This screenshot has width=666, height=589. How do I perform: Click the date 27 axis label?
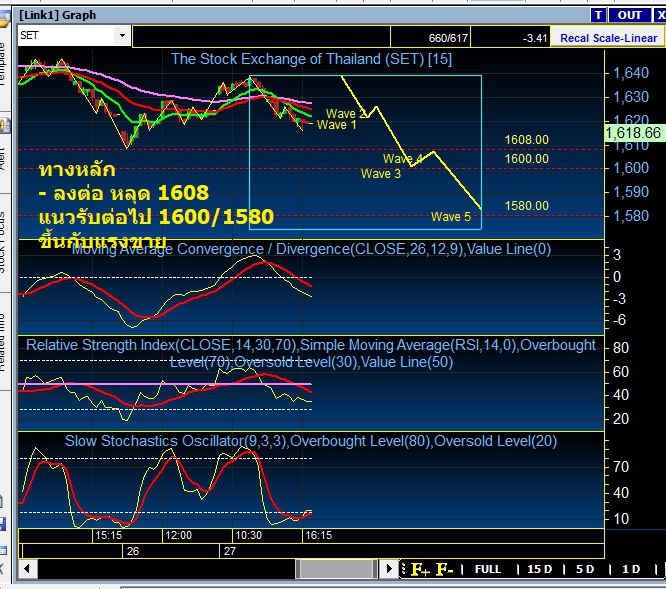point(229,551)
